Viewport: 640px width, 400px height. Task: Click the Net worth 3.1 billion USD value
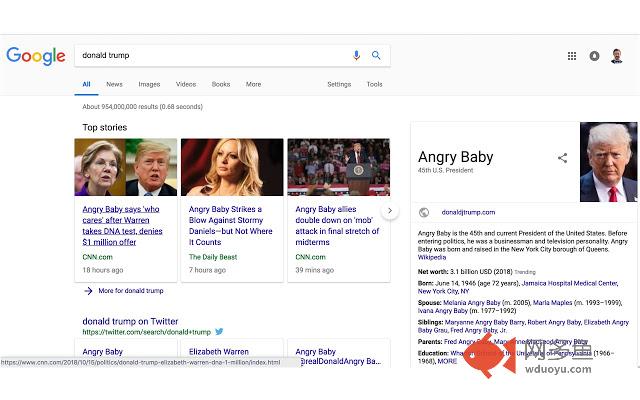[481, 271]
